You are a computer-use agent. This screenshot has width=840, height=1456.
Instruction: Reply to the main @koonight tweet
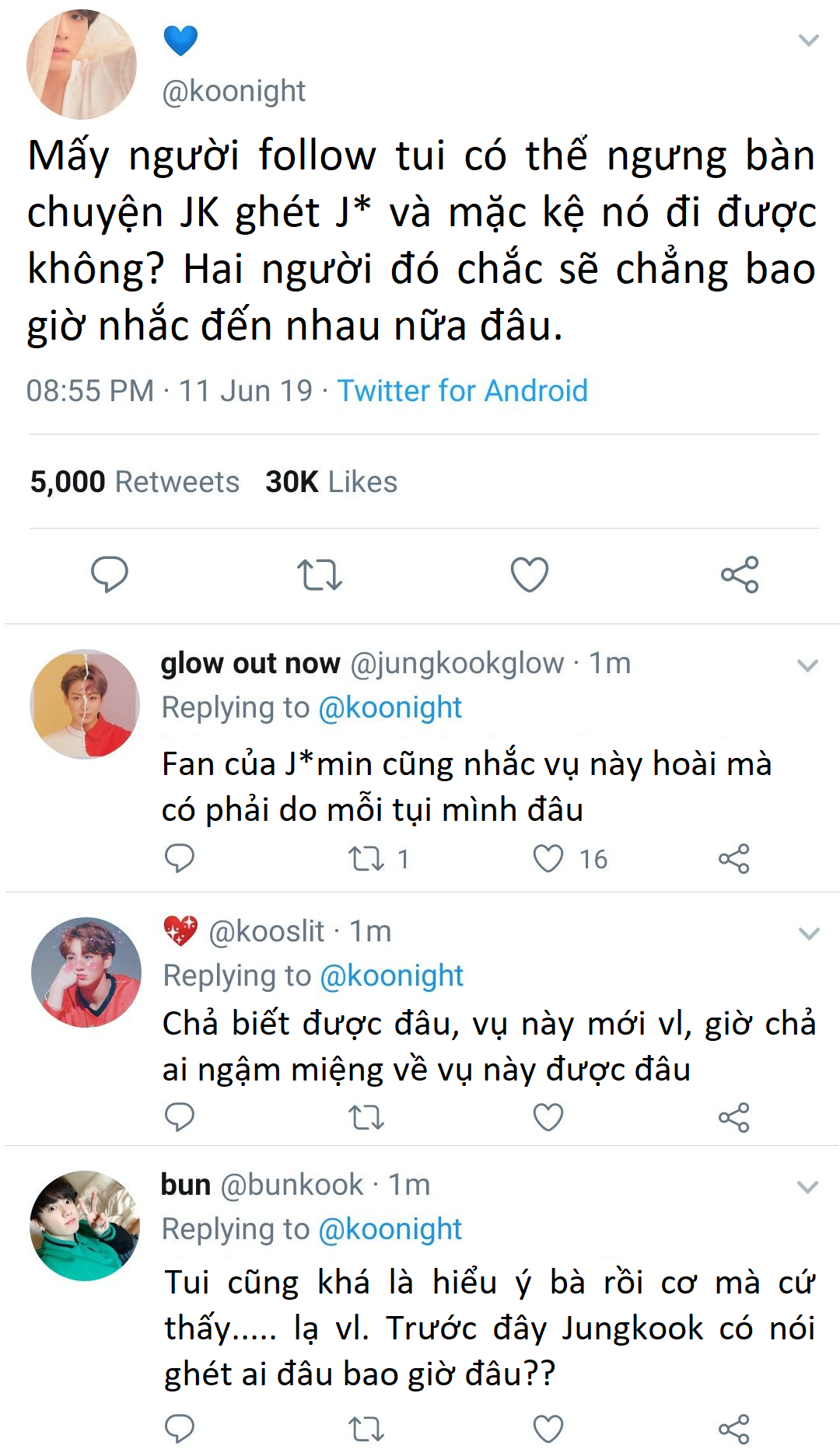pyautogui.click(x=109, y=574)
